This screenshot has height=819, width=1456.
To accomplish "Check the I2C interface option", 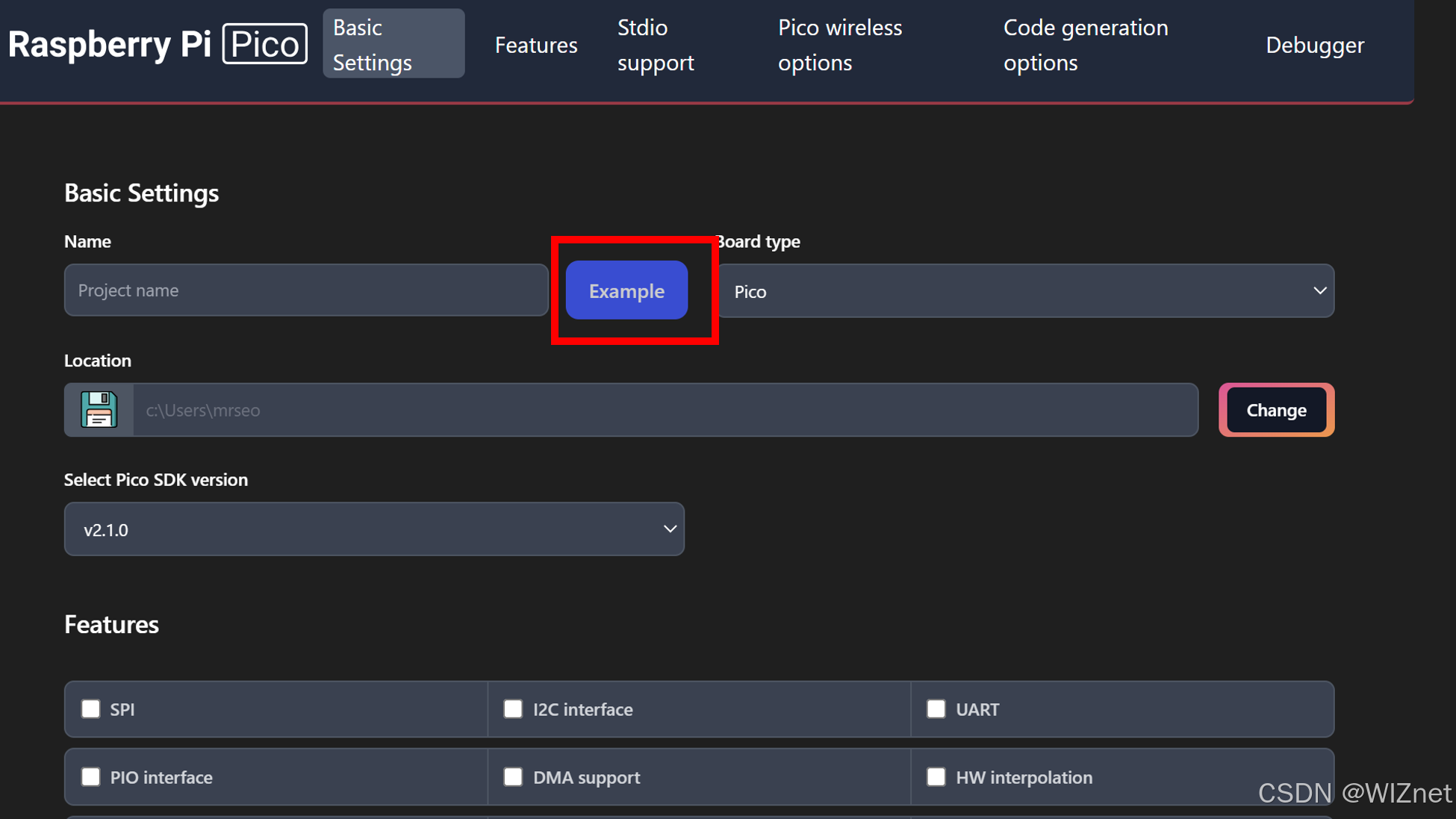I will [x=513, y=709].
